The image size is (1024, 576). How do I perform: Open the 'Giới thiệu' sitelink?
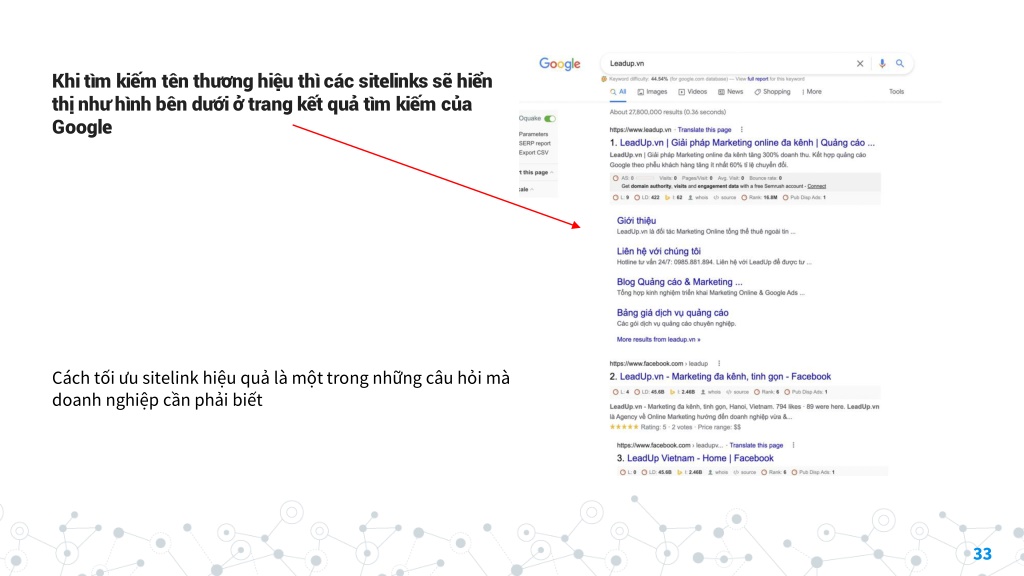636,221
